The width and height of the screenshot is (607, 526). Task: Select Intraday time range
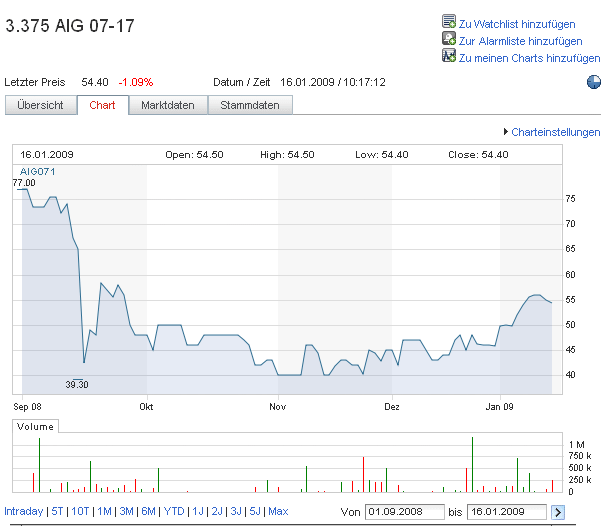tap(24, 511)
